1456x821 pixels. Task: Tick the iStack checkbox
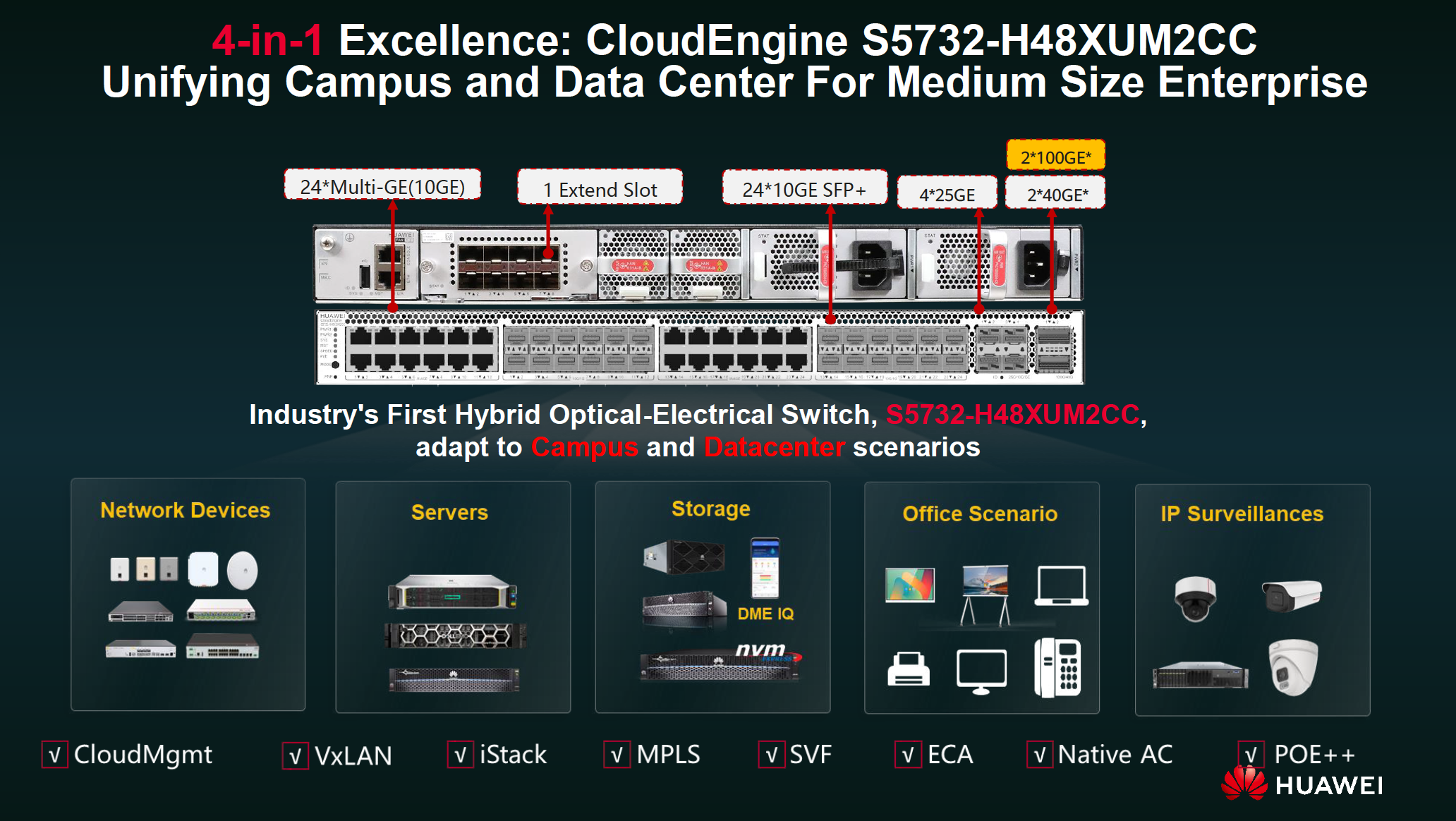click(460, 755)
